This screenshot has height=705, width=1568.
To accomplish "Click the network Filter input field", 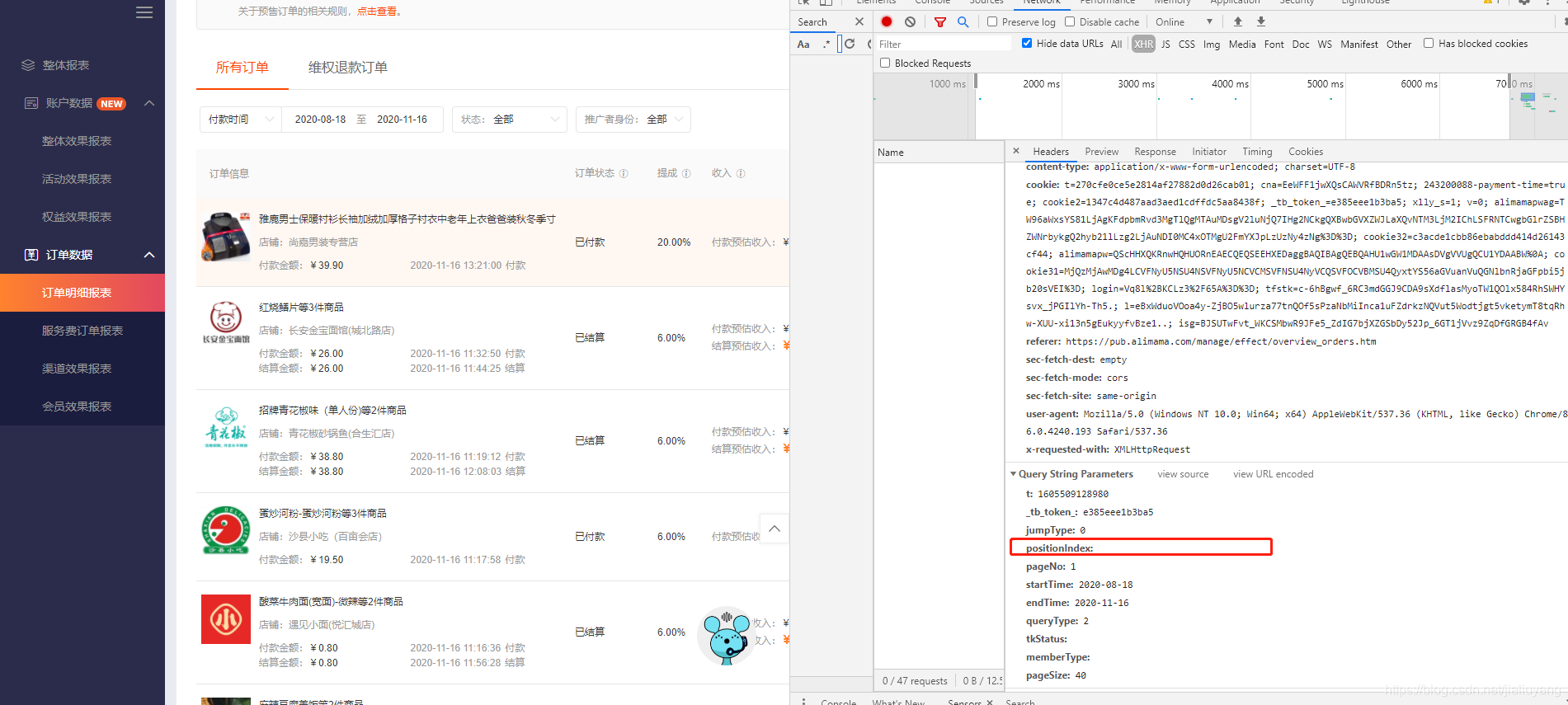I will 943,44.
